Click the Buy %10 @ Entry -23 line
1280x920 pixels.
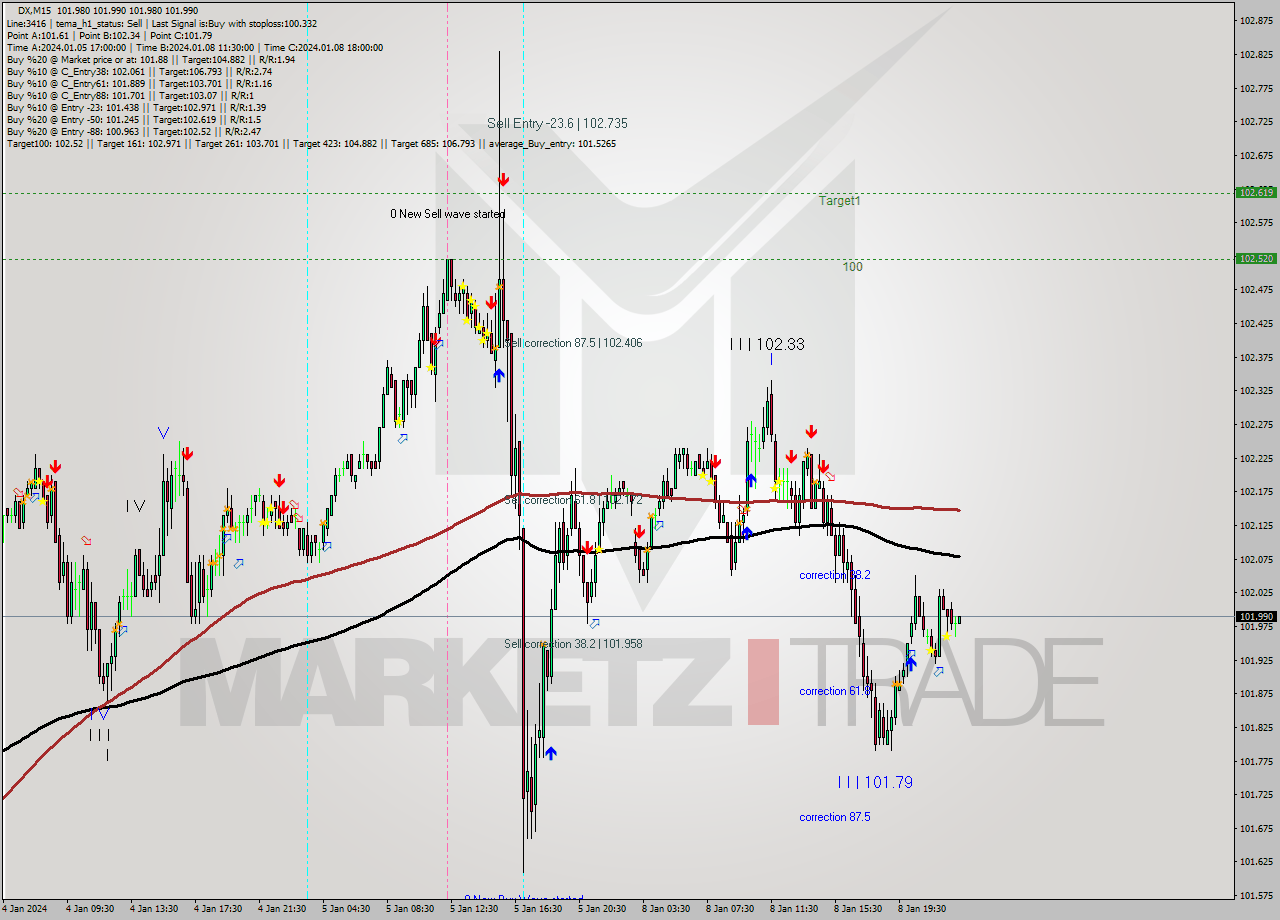[x=136, y=107]
